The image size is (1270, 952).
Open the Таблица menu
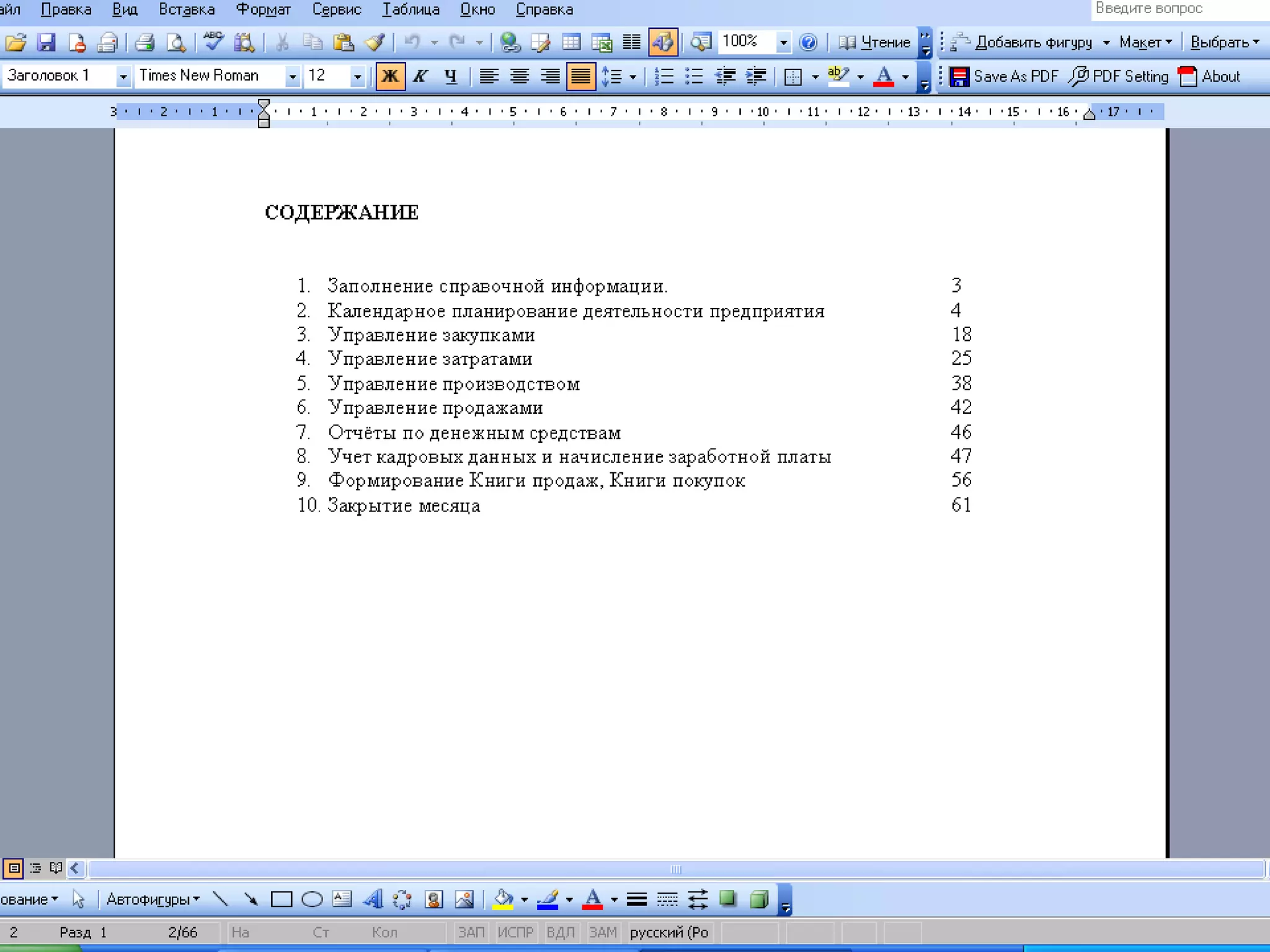tap(411, 10)
